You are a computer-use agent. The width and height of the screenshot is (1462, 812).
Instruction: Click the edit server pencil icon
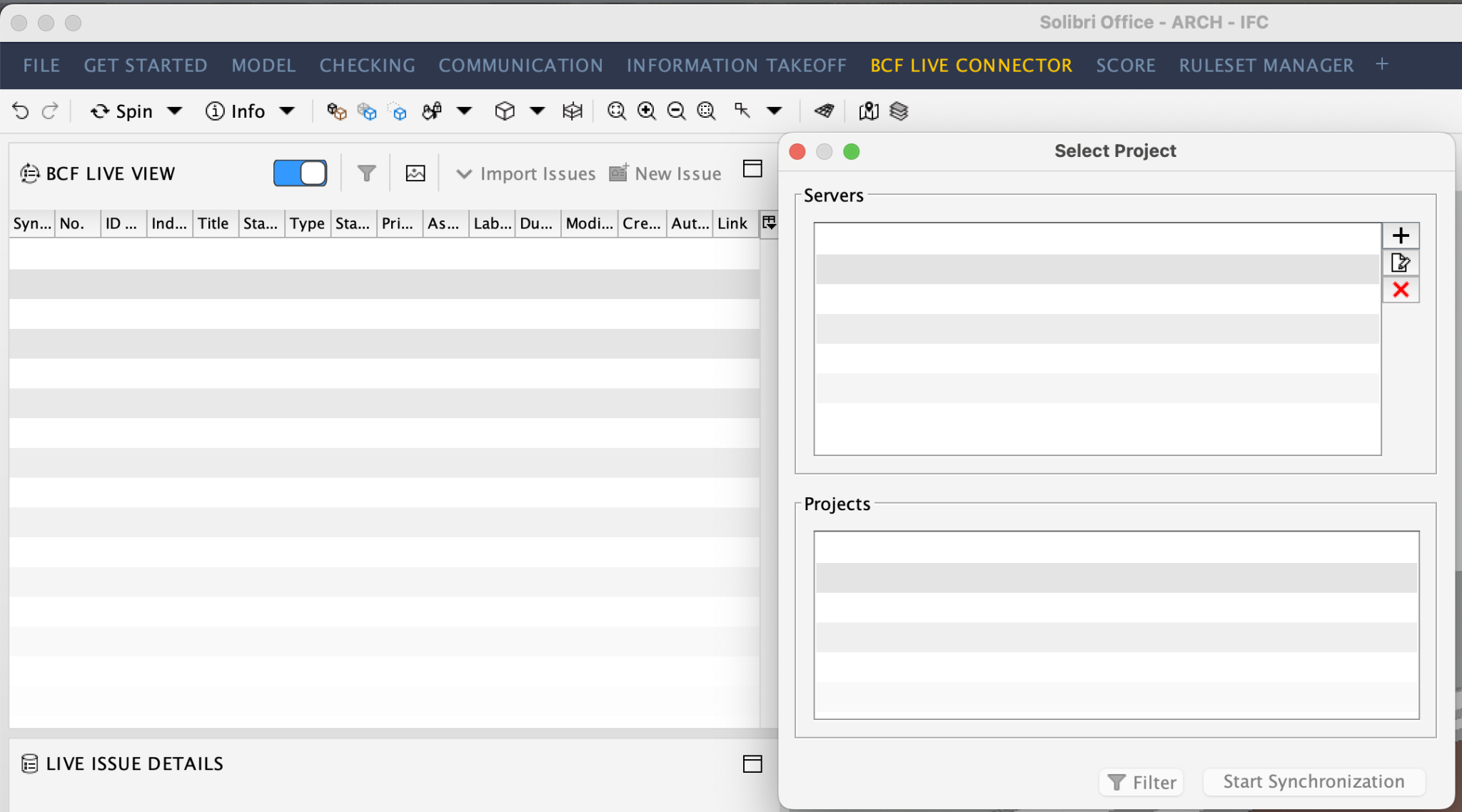[x=1401, y=263]
